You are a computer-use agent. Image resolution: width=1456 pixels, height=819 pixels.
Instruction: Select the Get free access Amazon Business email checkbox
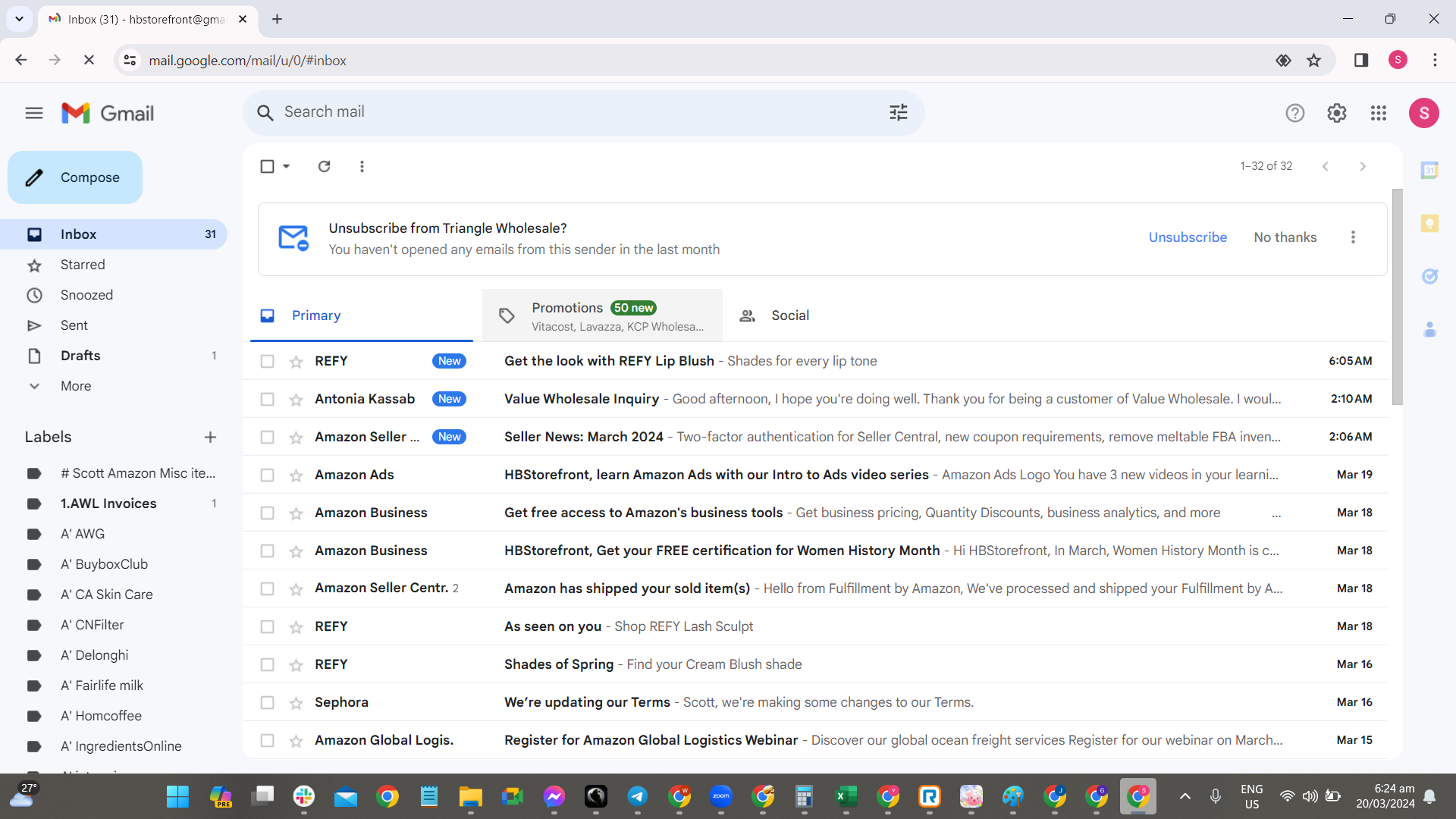pos(267,513)
